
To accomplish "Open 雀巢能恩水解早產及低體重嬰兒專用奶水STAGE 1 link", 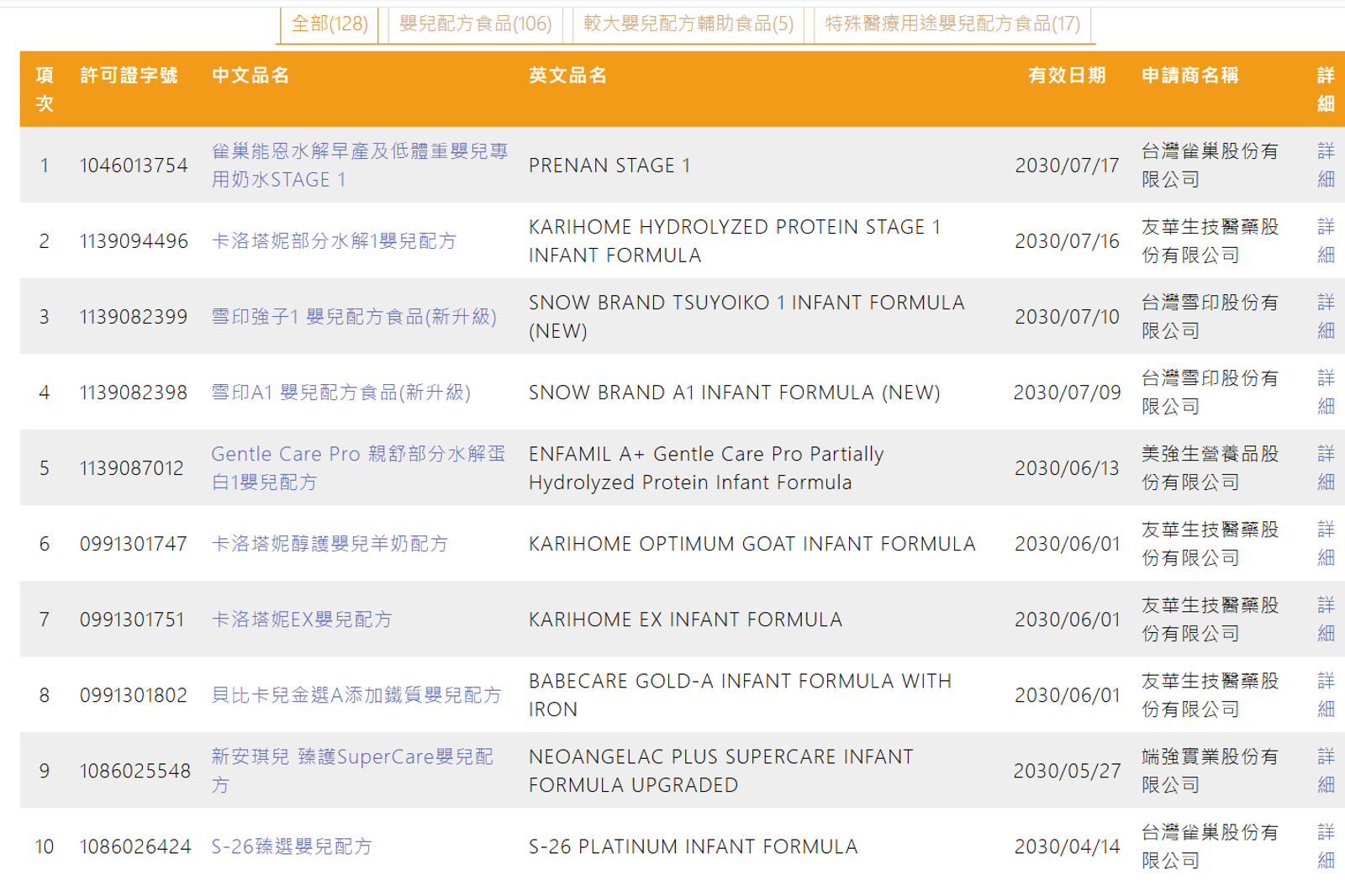I will 360,165.
